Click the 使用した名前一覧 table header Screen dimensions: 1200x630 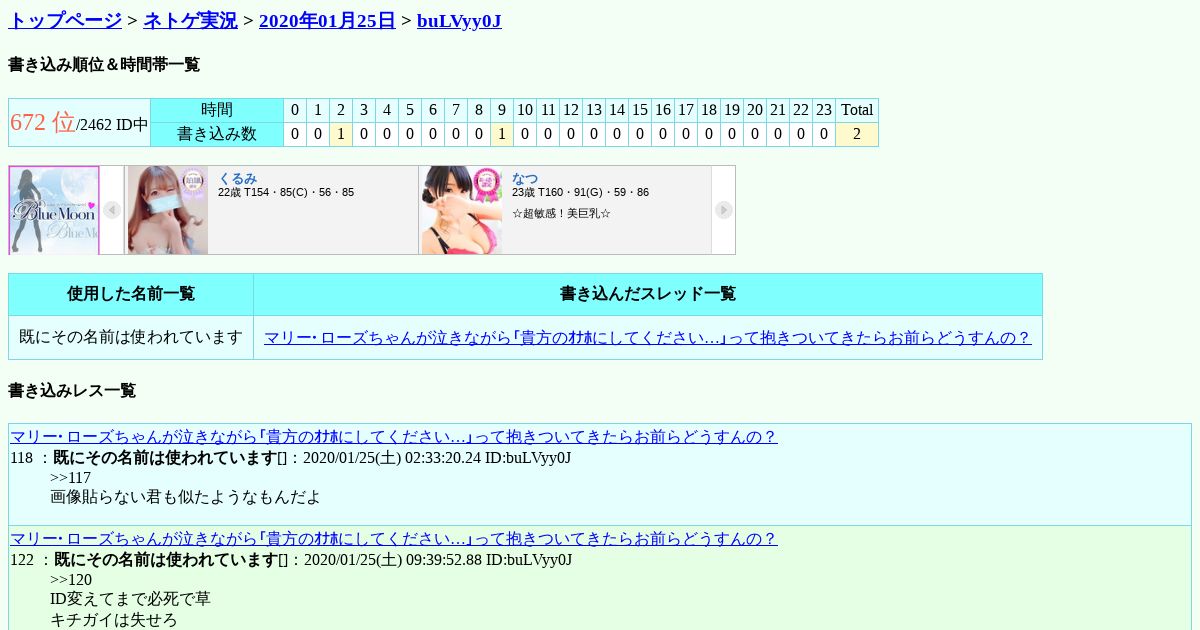131,294
